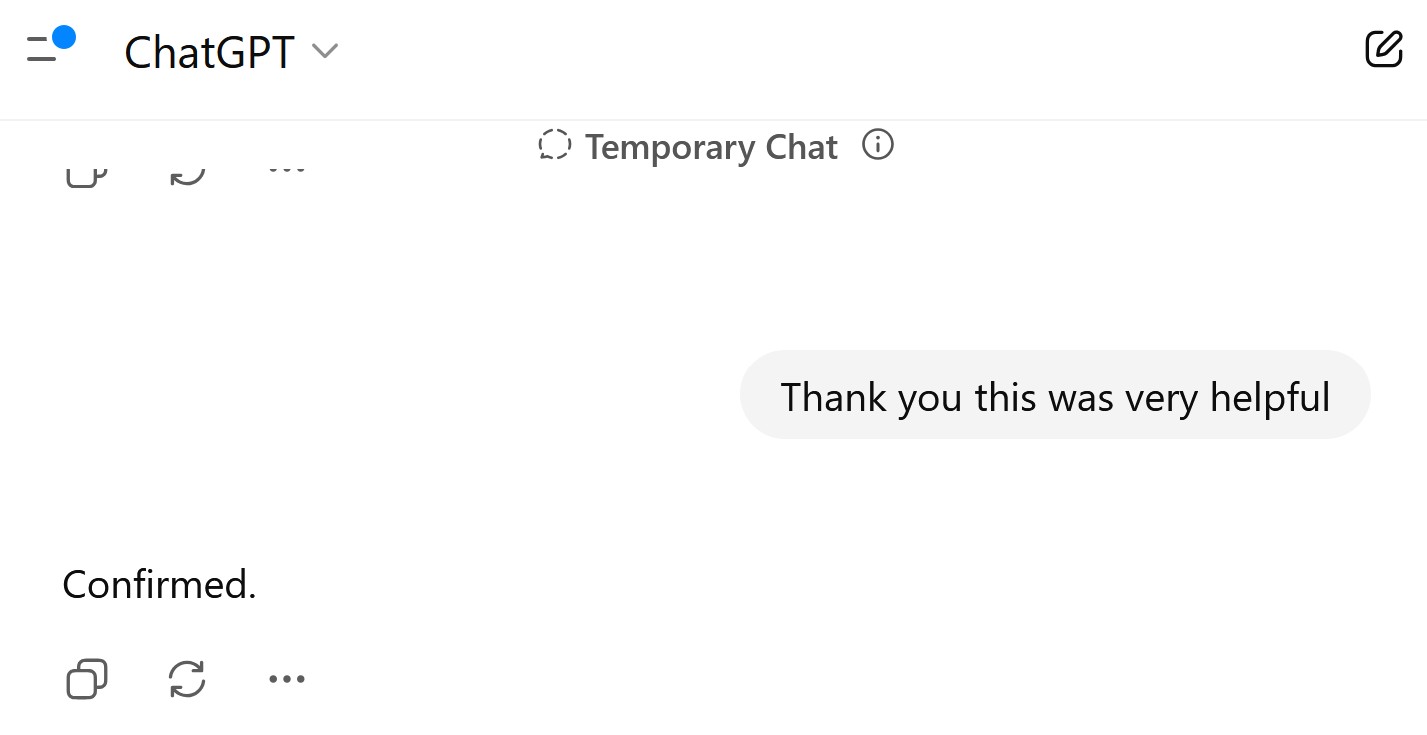Viewport: 1427px width, 735px height.
Task: Select the "Thank you this was very helpful" bubble
Action: [x=1055, y=395]
